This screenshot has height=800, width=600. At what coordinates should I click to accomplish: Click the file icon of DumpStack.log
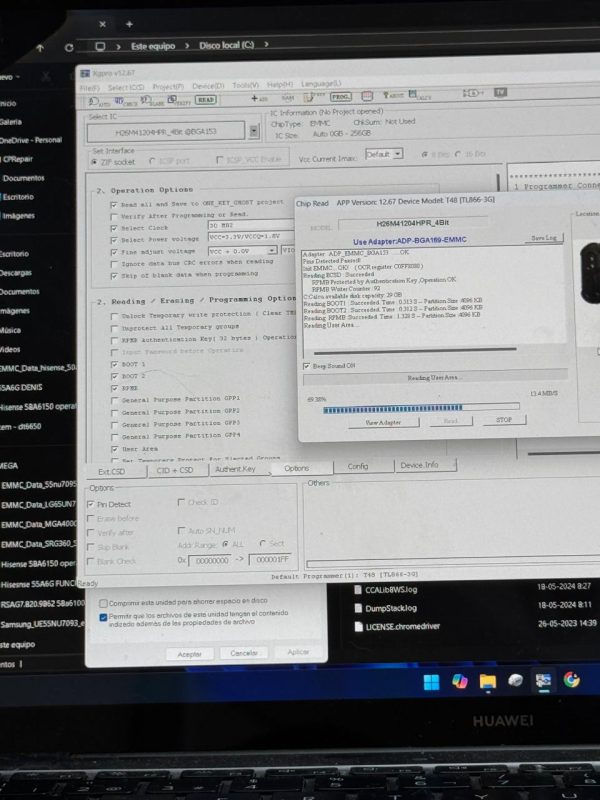(x=358, y=608)
